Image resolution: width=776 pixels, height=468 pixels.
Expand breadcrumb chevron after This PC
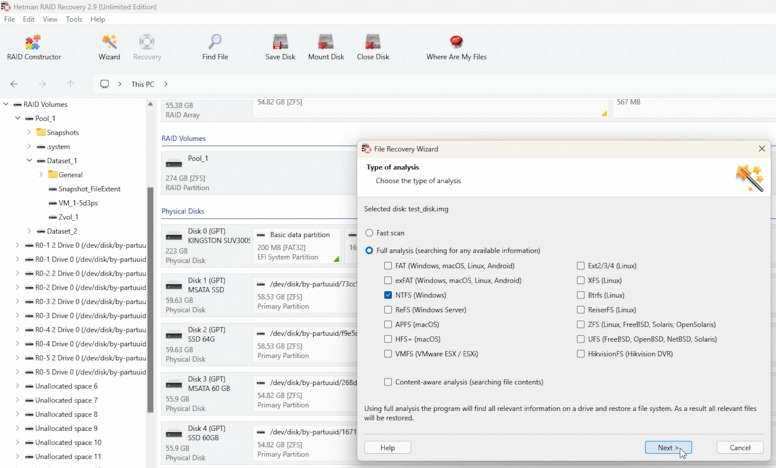[166, 84]
